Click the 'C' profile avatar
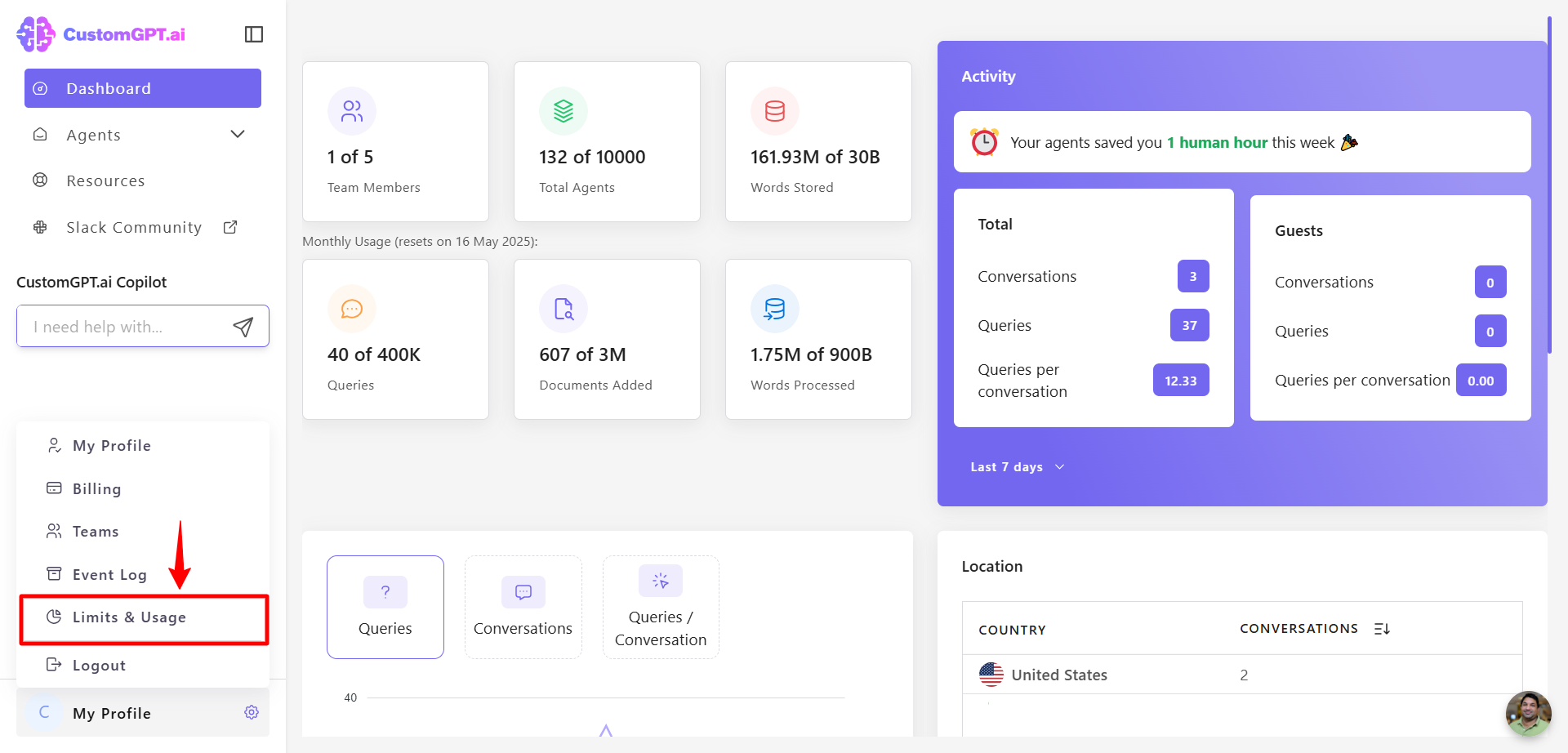Image resolution: width=1568 pixels, height=753 pixels. tap(44, 712)
